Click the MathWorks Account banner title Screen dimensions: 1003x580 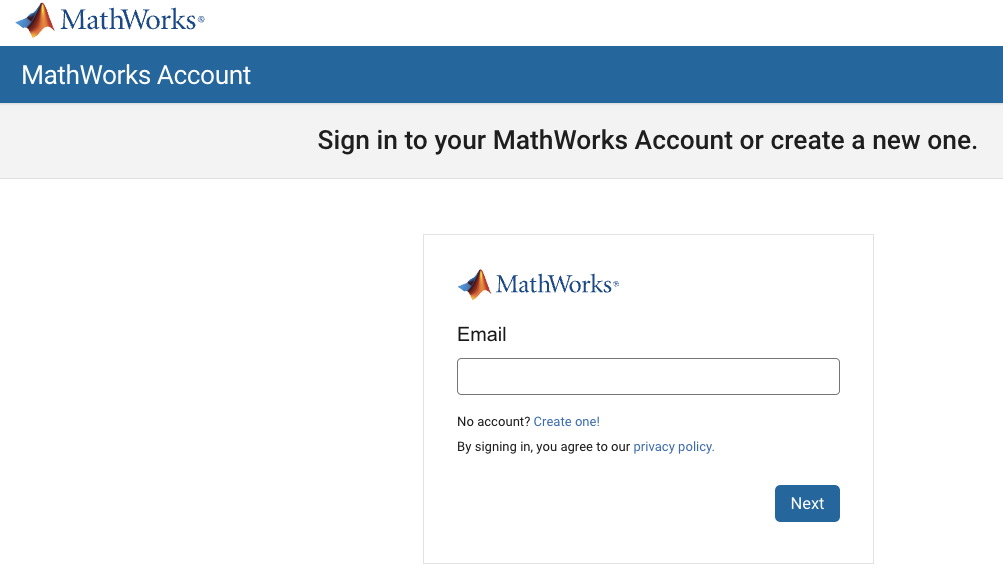135,74
